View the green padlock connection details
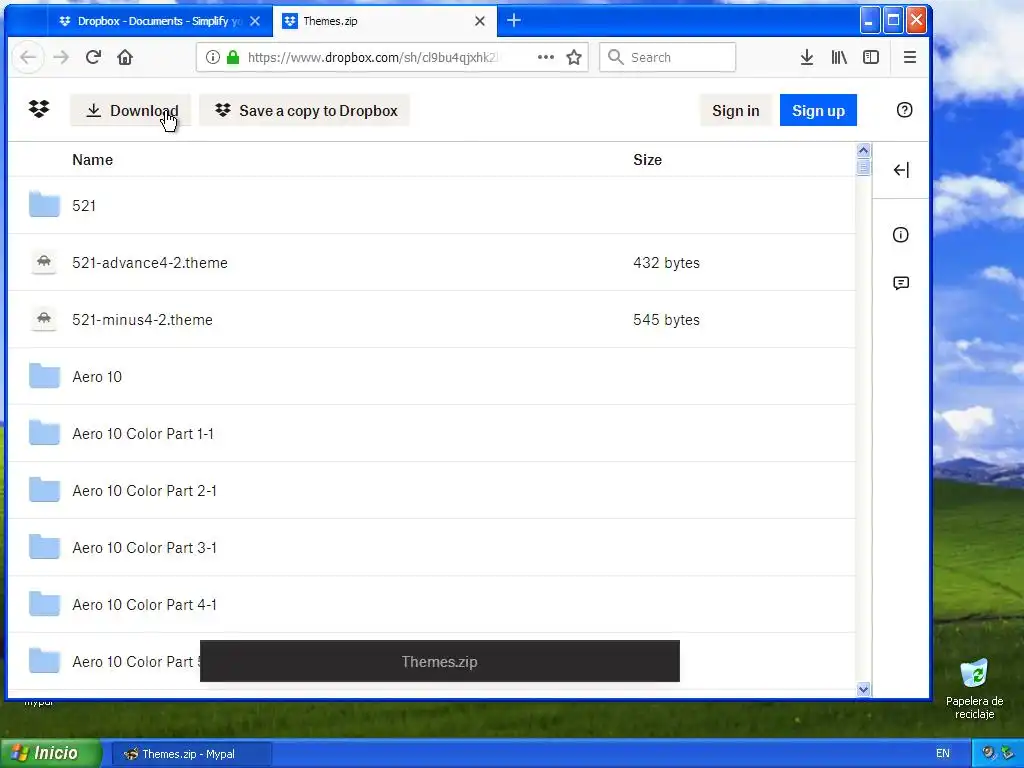This screenshot has height=768, width=1024. click(232, 57)
